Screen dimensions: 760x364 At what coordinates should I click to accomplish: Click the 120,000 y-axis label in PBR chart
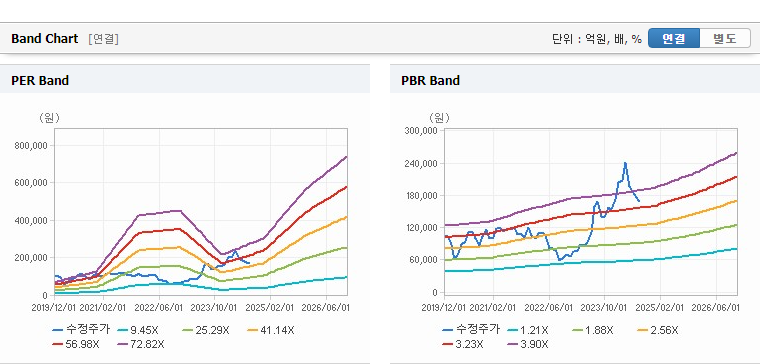point(422,228)
